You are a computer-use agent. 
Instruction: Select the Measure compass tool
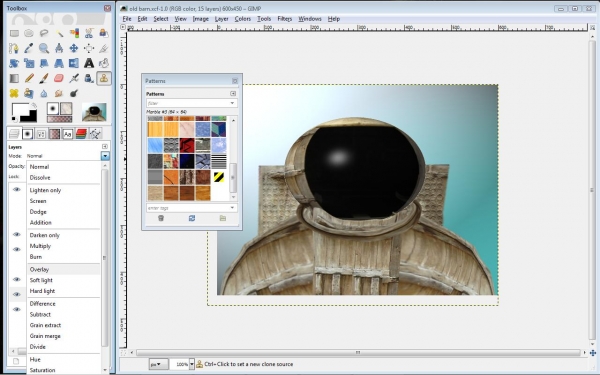click(x=59, y=48)
